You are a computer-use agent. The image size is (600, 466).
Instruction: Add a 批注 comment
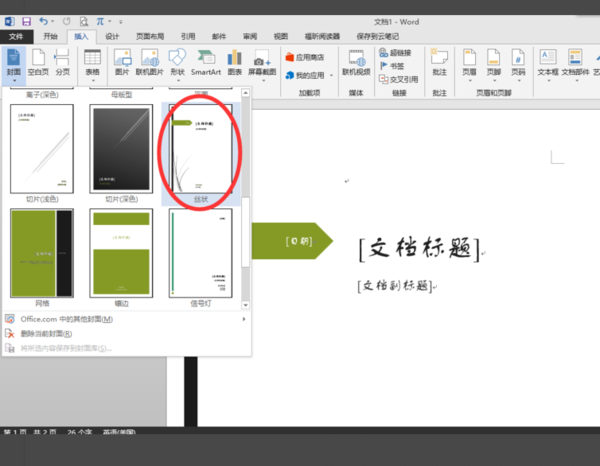click(439, 63)
